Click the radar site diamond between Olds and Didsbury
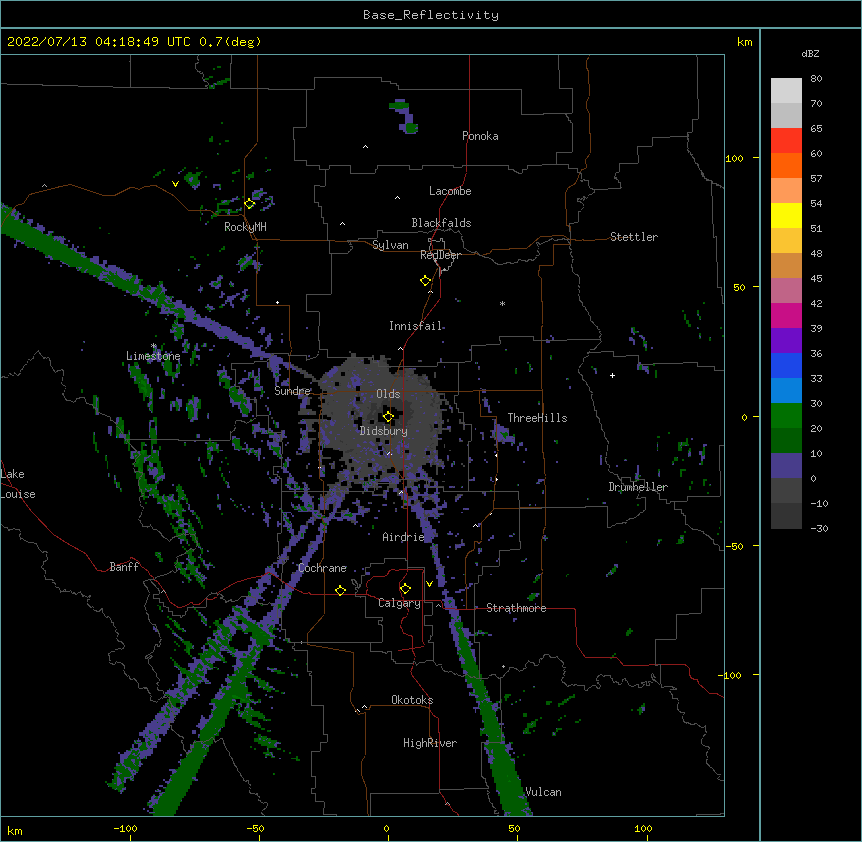 (388, 417)
